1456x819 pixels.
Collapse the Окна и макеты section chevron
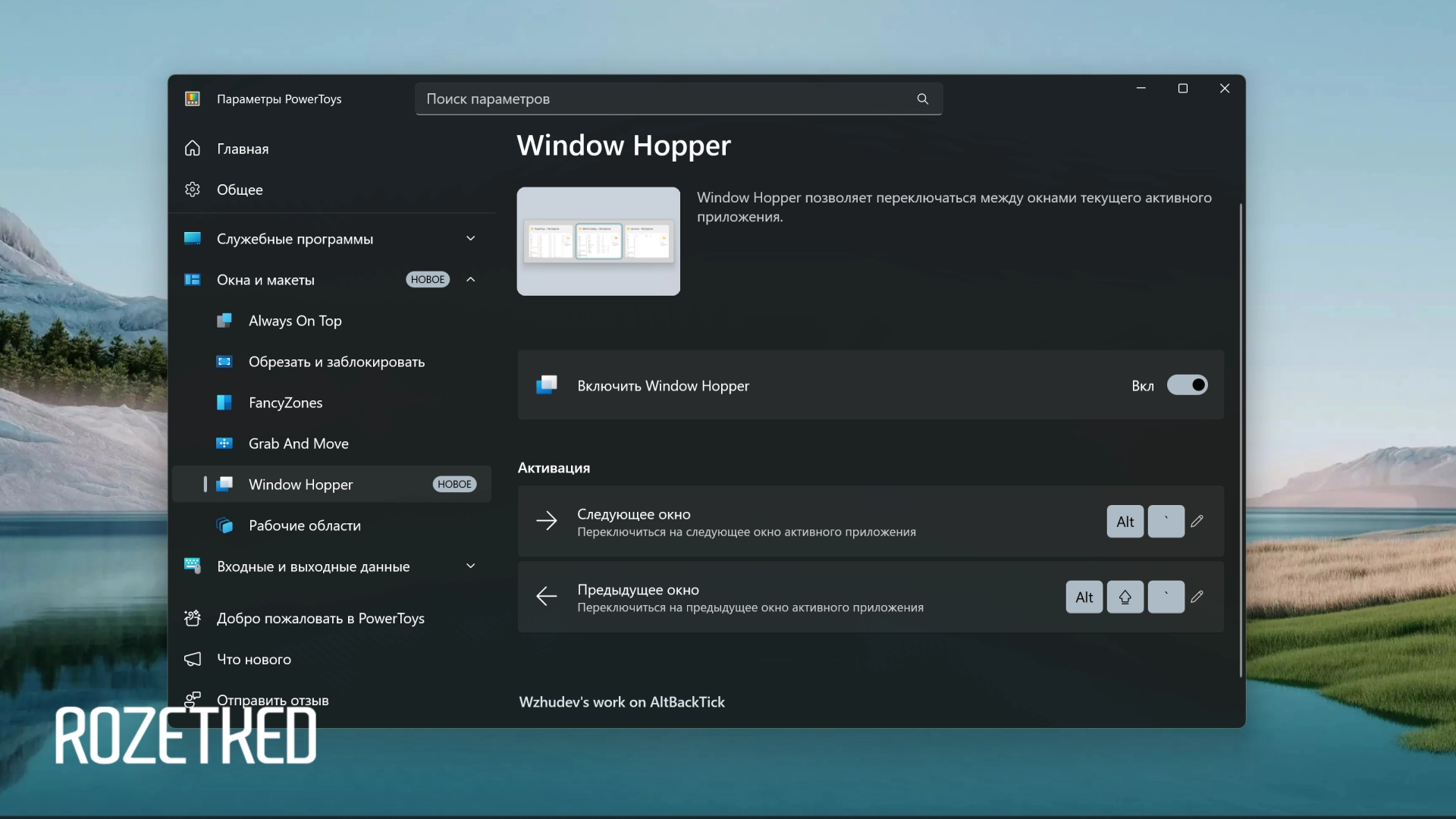tap(471, 279)
